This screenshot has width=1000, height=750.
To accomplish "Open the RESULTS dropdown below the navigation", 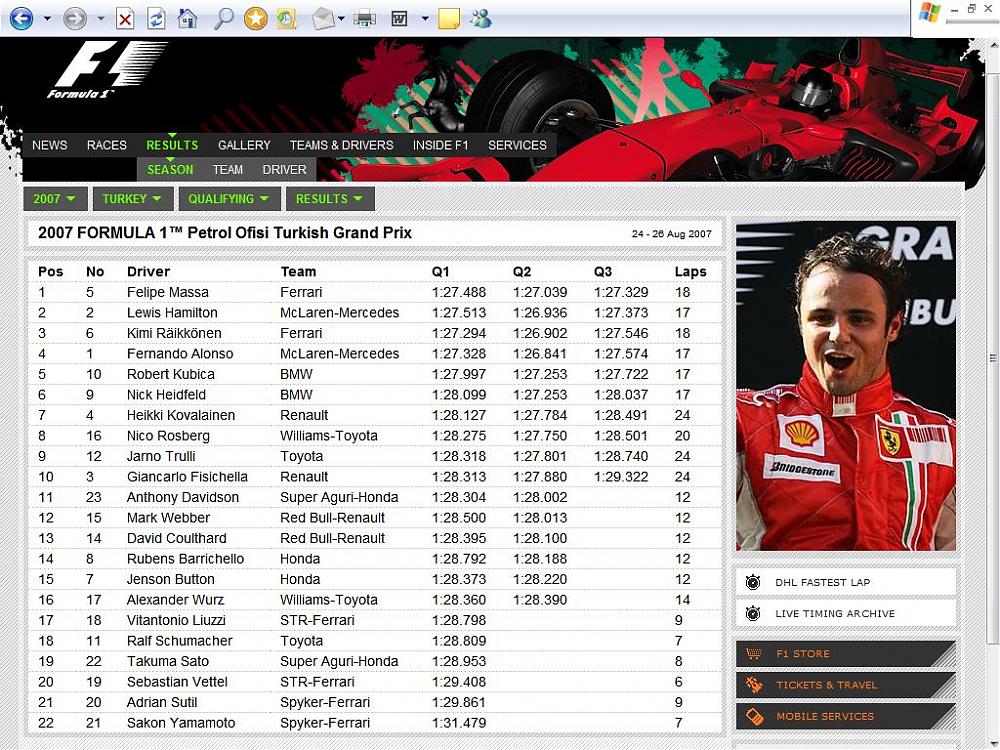I will 329,199.
